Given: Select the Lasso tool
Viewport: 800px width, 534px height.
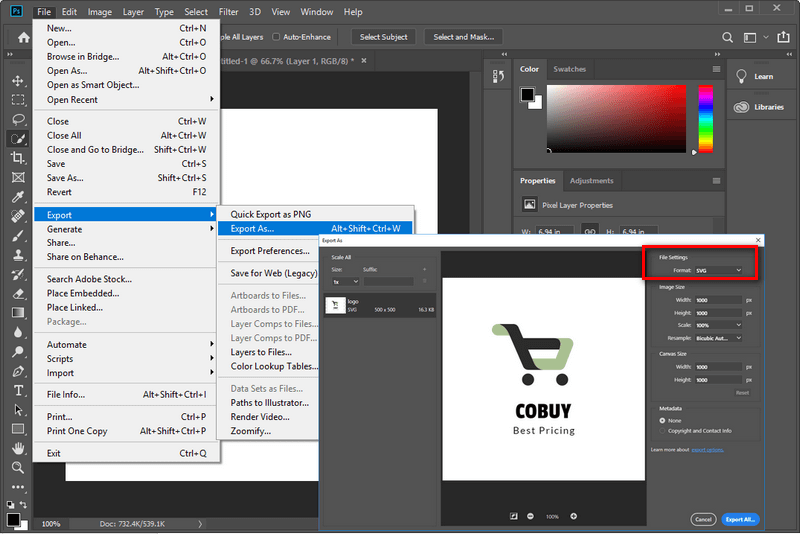Looking at the screenshot, I should pyautogui.click(x=18, y=119).
